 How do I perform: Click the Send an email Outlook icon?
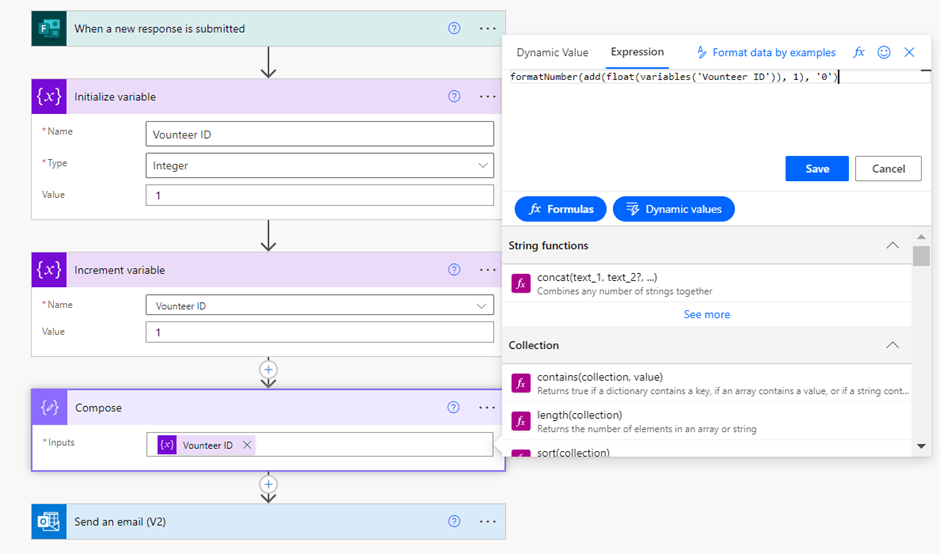[x=50, y=522]
